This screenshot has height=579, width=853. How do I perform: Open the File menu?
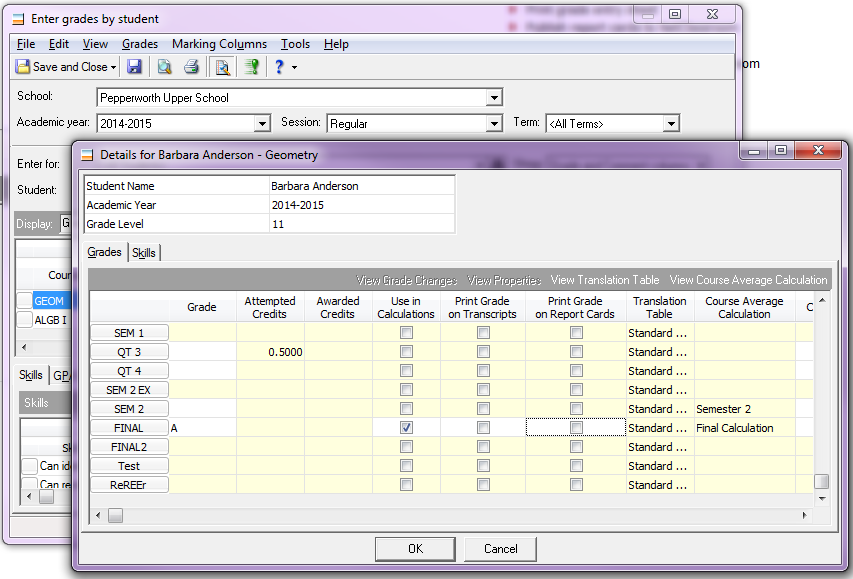pos(26,44)
